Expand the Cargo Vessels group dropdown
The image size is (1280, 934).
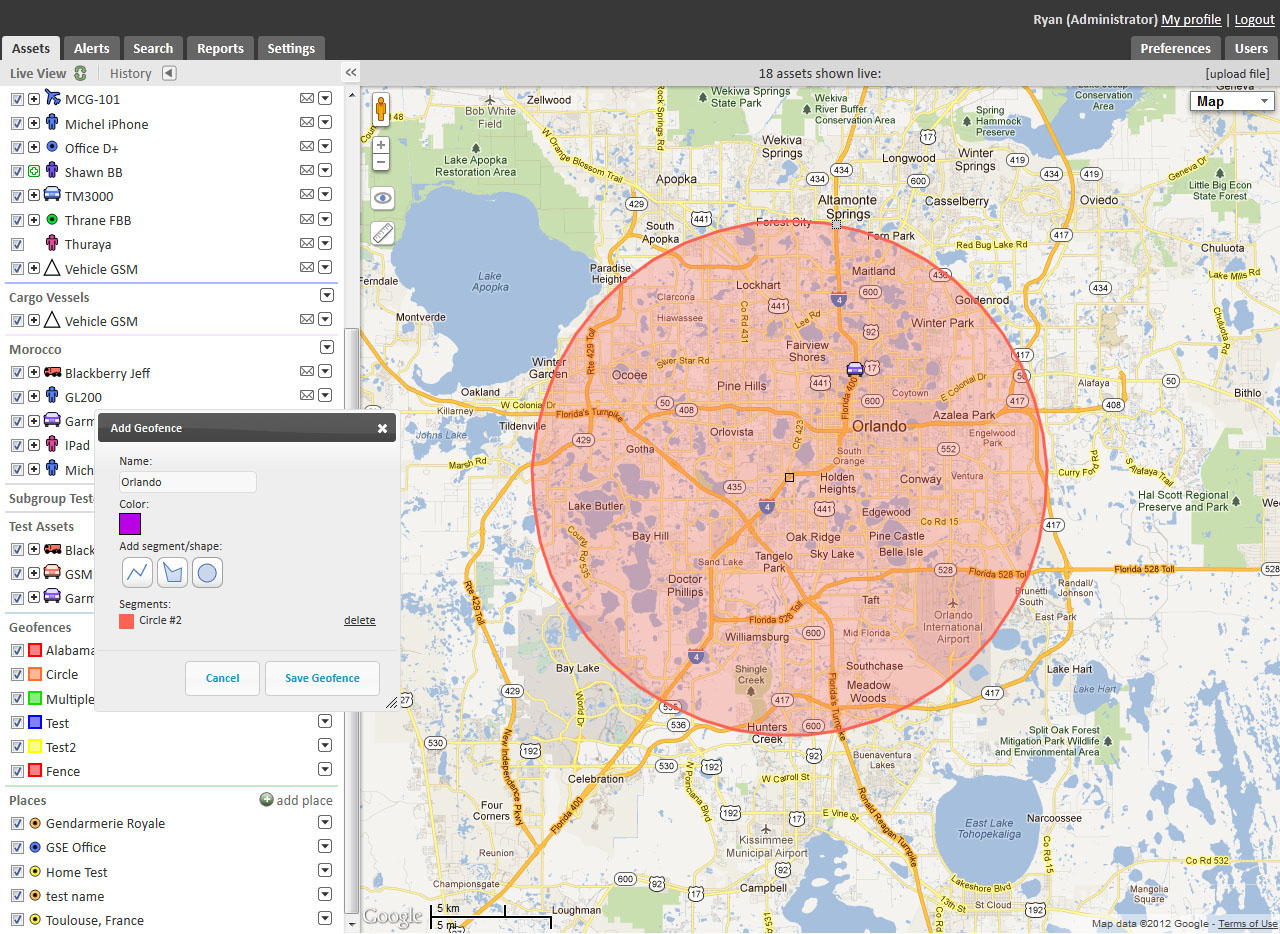(x=327, y=295)
